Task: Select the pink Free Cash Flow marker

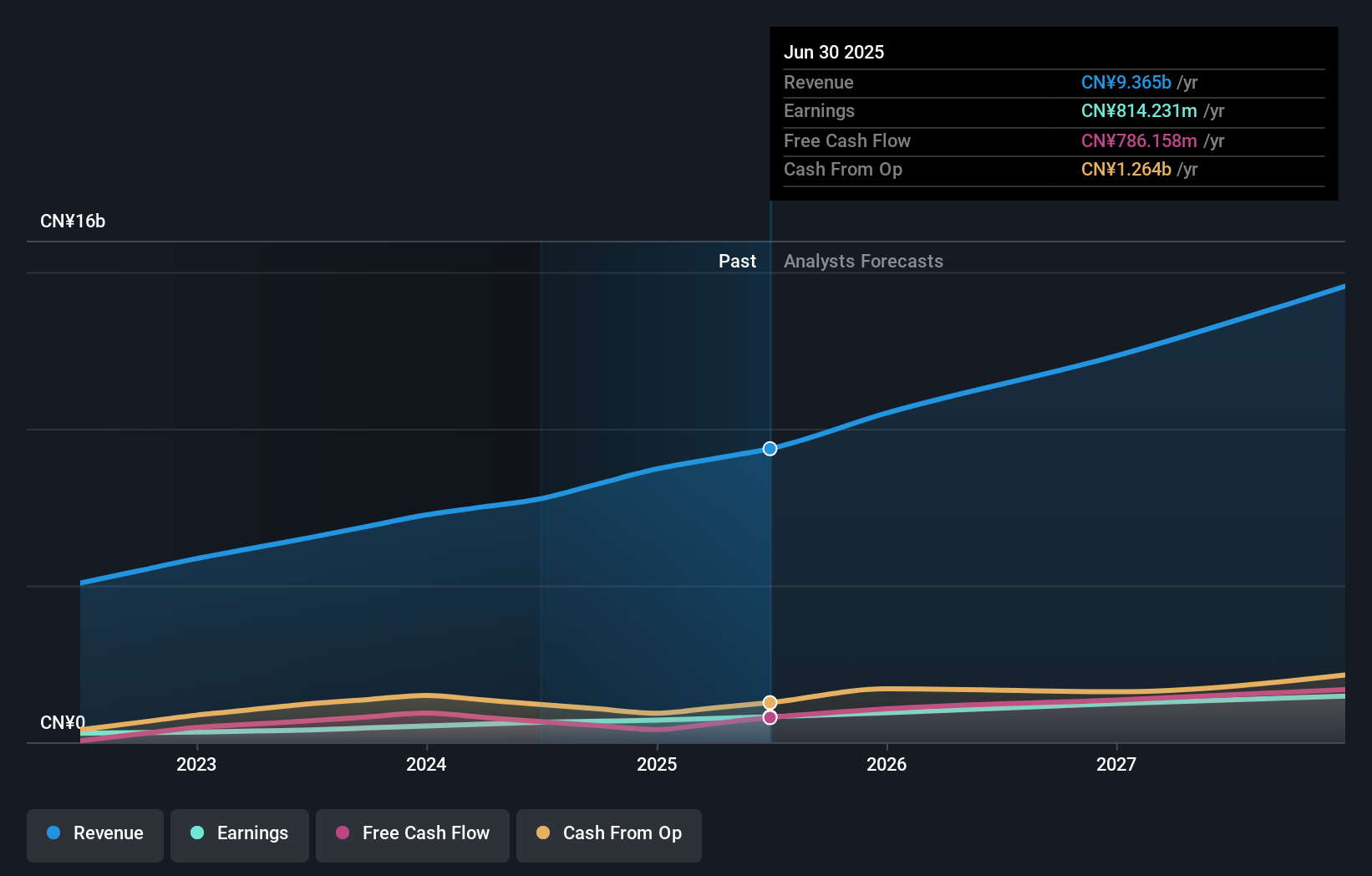Action: [770, 717]
